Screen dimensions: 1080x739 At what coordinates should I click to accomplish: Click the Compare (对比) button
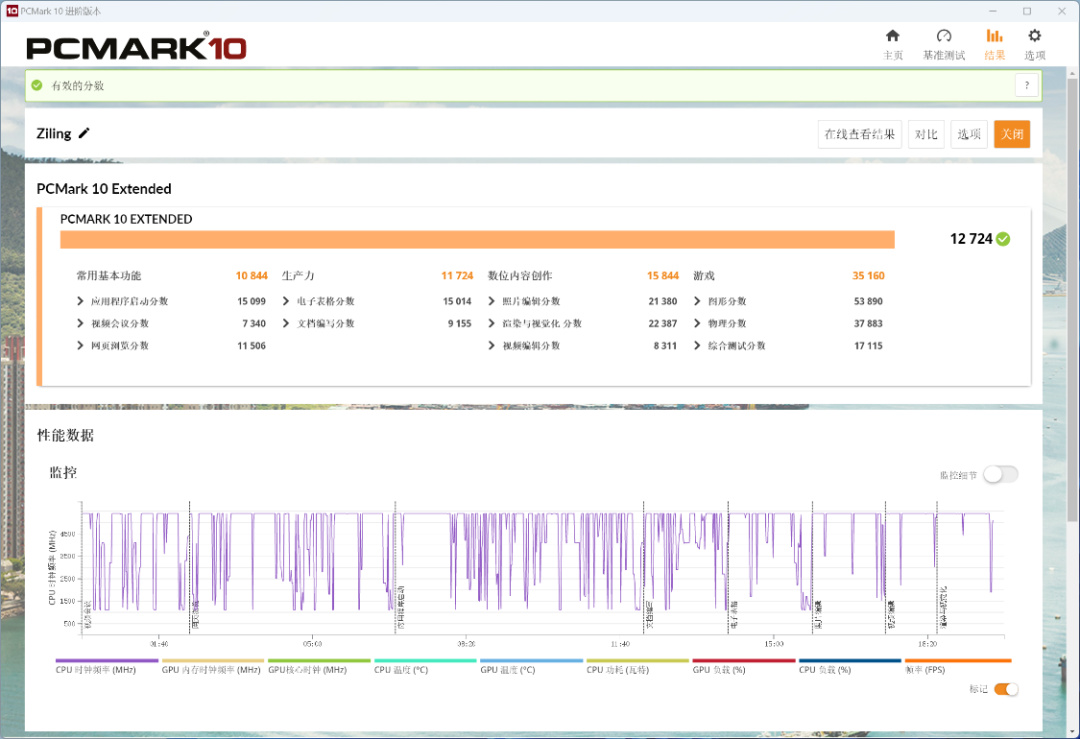point(926,134)
